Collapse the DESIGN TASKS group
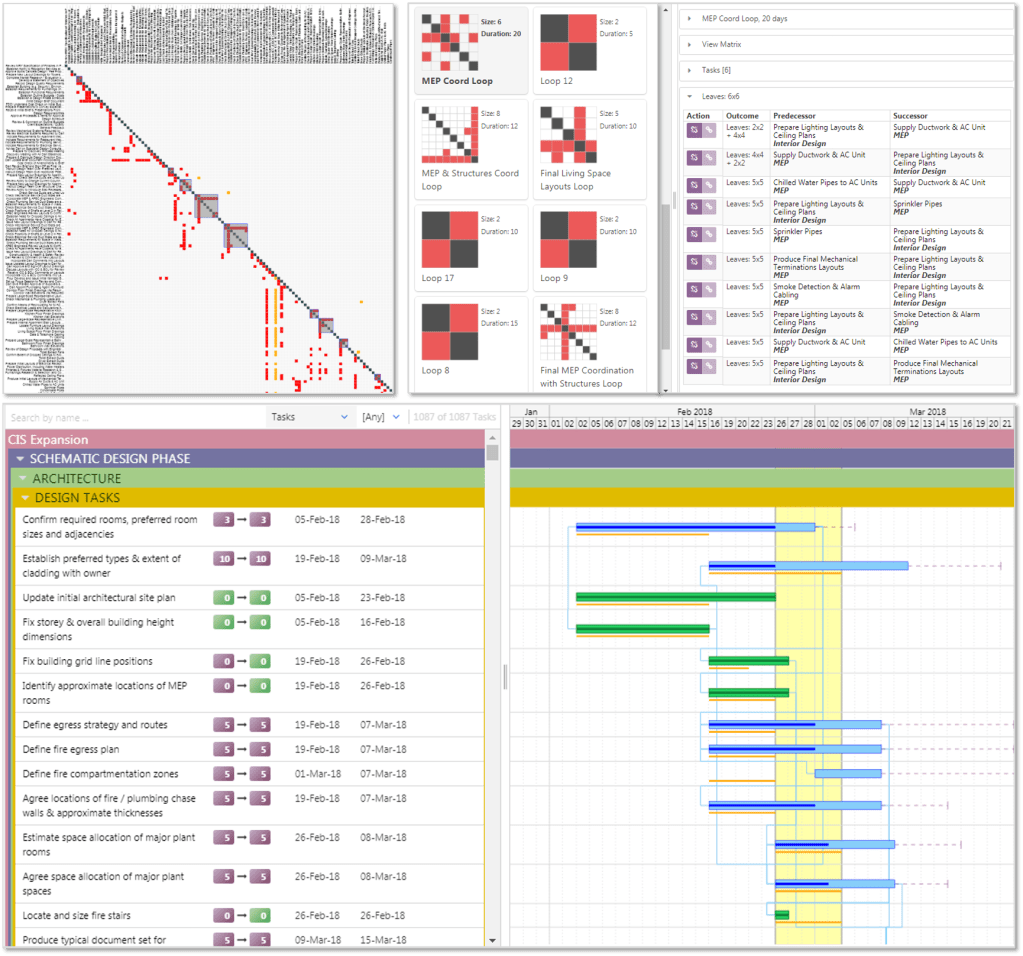This screenshot has height=956, width=1023. point(25,498)
